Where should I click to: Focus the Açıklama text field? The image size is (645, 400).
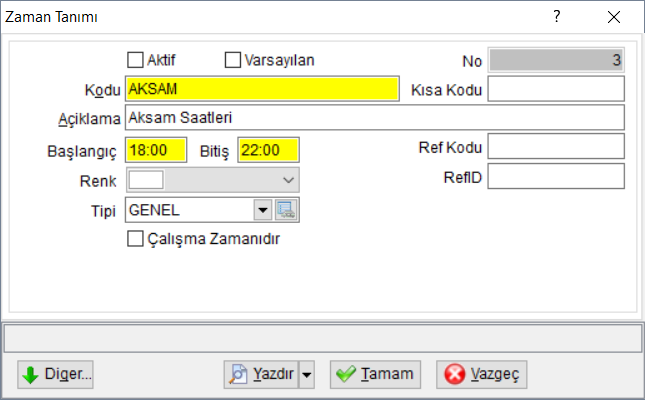[375, 118]
